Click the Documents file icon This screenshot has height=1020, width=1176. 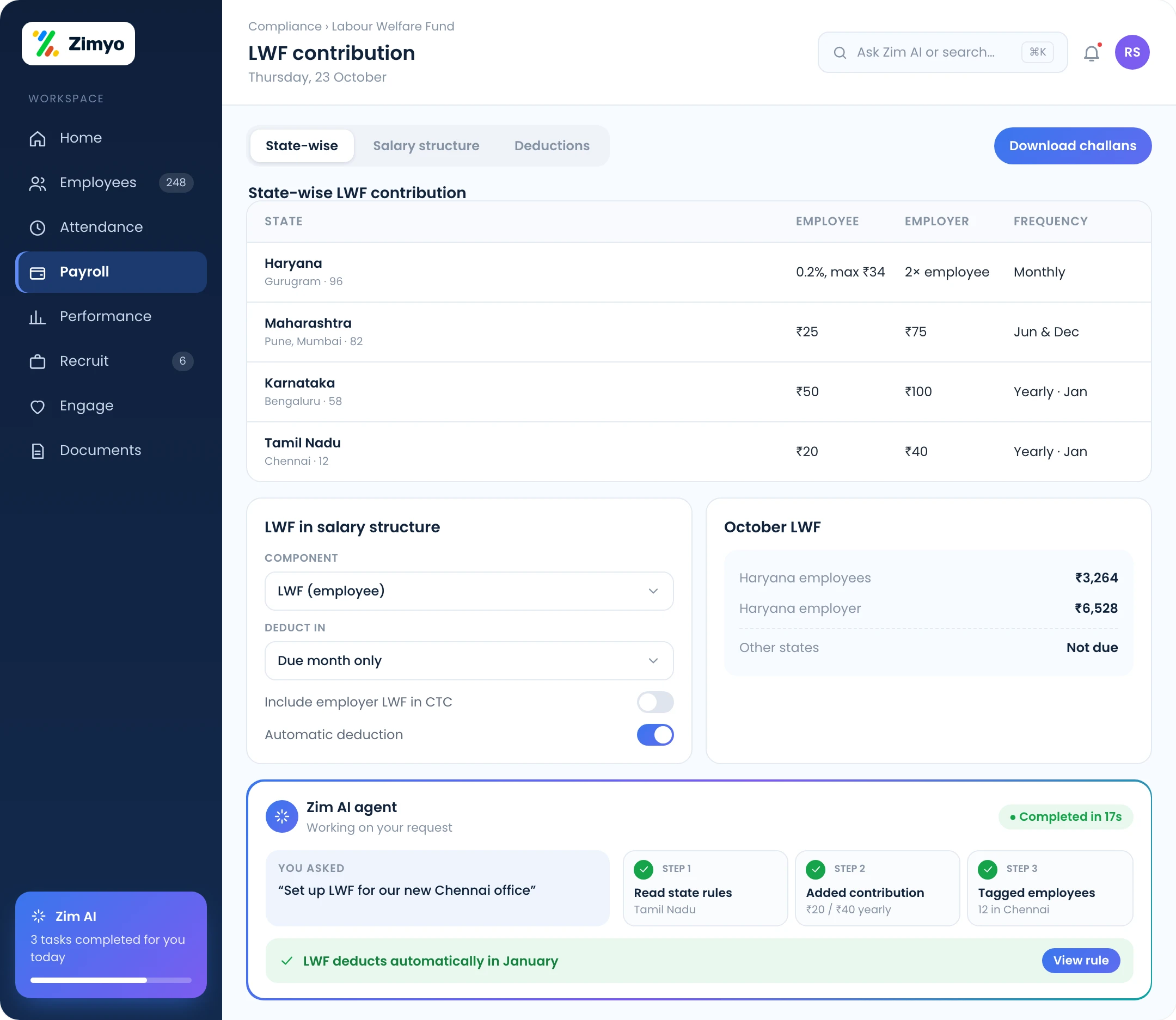[x=38, y=451]
